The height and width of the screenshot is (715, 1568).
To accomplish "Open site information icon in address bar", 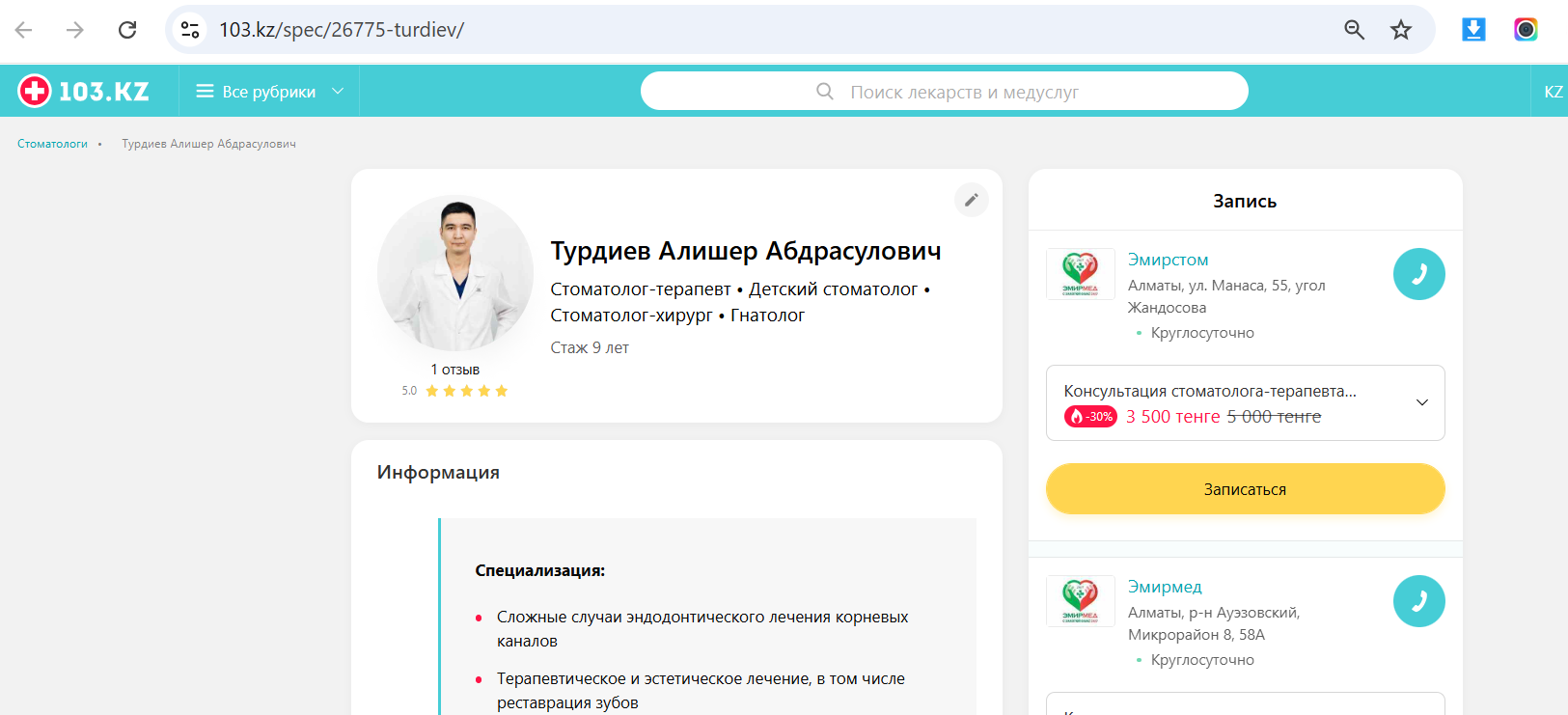I will click(x=191, y=30).
